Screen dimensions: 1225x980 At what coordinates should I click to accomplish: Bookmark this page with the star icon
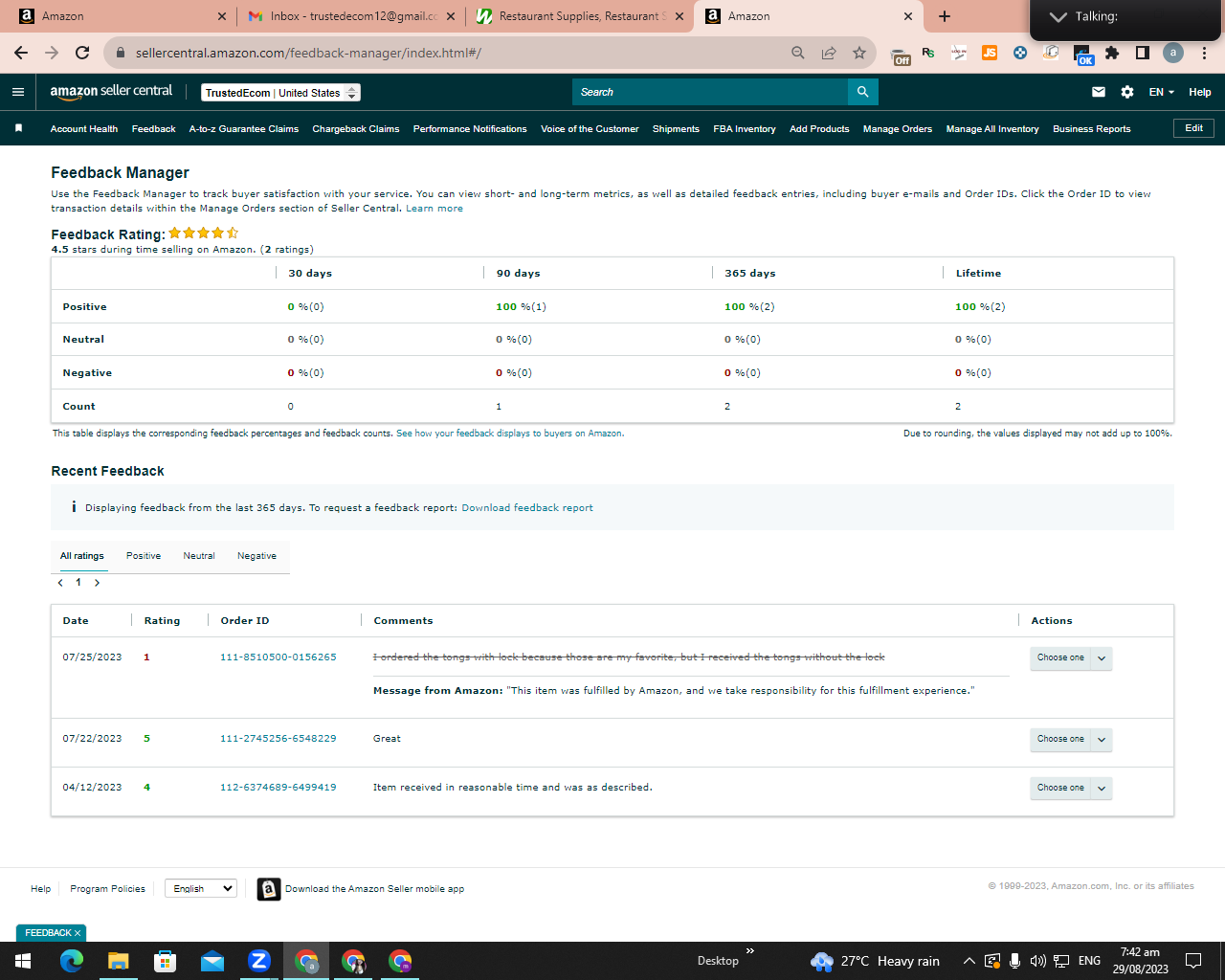point(859,53)
